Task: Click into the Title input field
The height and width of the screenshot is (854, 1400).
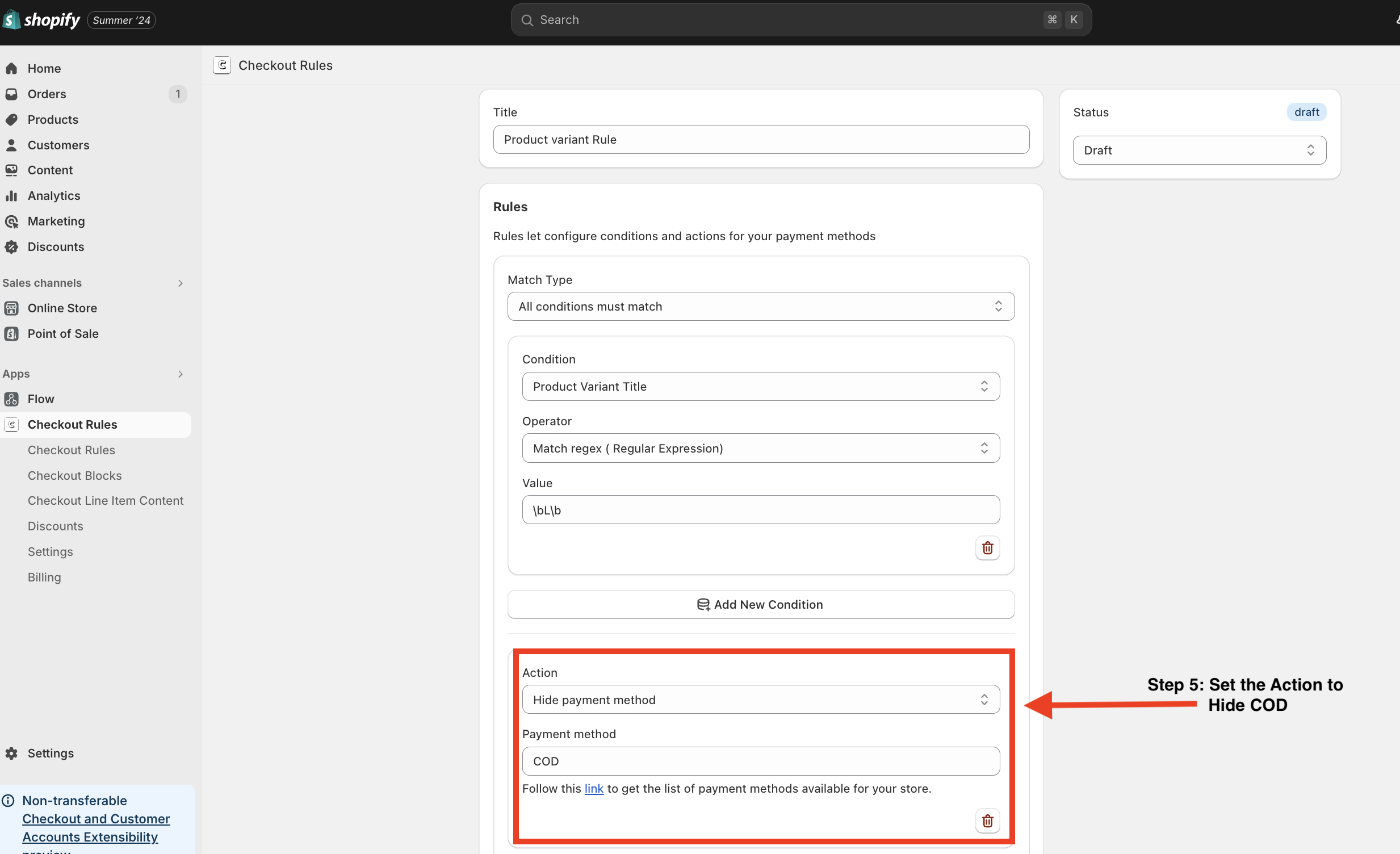Action: (x=760, y=139)
